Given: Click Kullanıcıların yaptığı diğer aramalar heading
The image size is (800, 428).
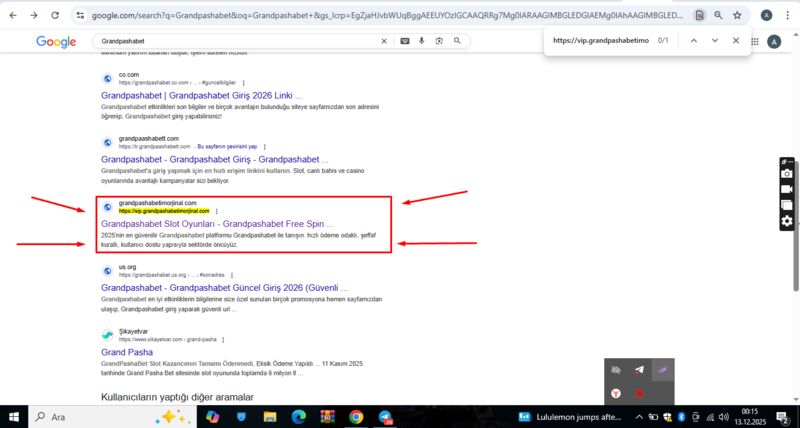Looking at the screenshot, I should [177, 397].
